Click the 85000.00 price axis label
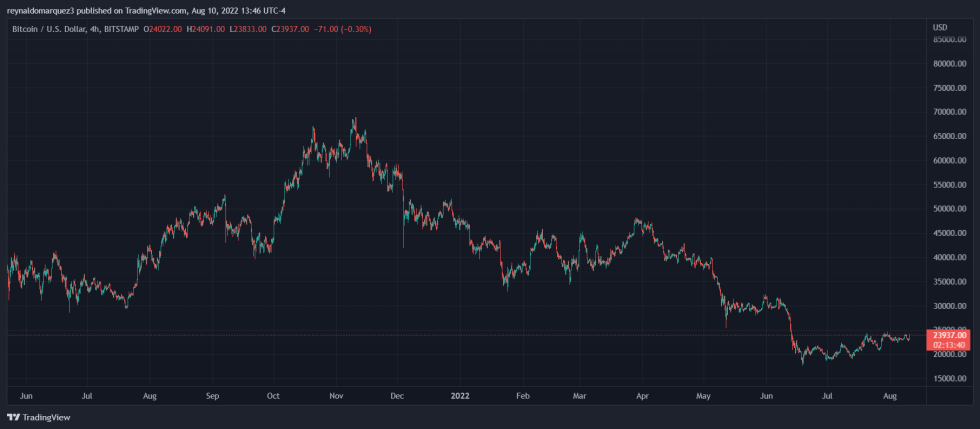This screenshot has height=429, width=980. pos(950,40)
